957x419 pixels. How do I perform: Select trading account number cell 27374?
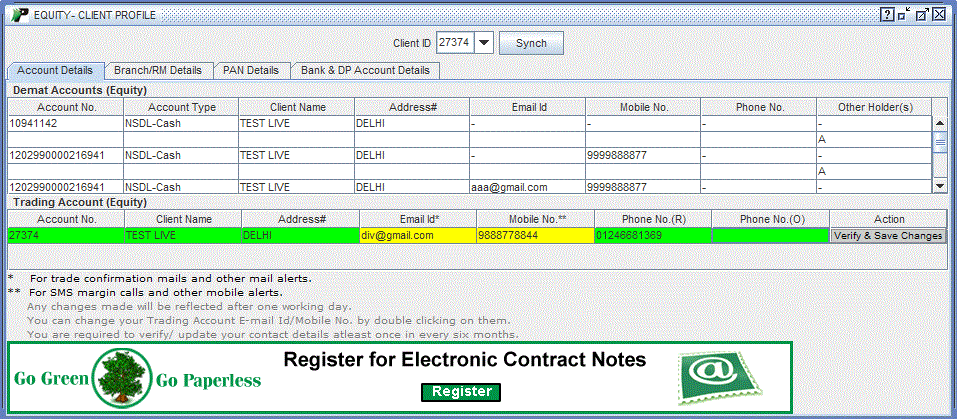click(66, 235)
